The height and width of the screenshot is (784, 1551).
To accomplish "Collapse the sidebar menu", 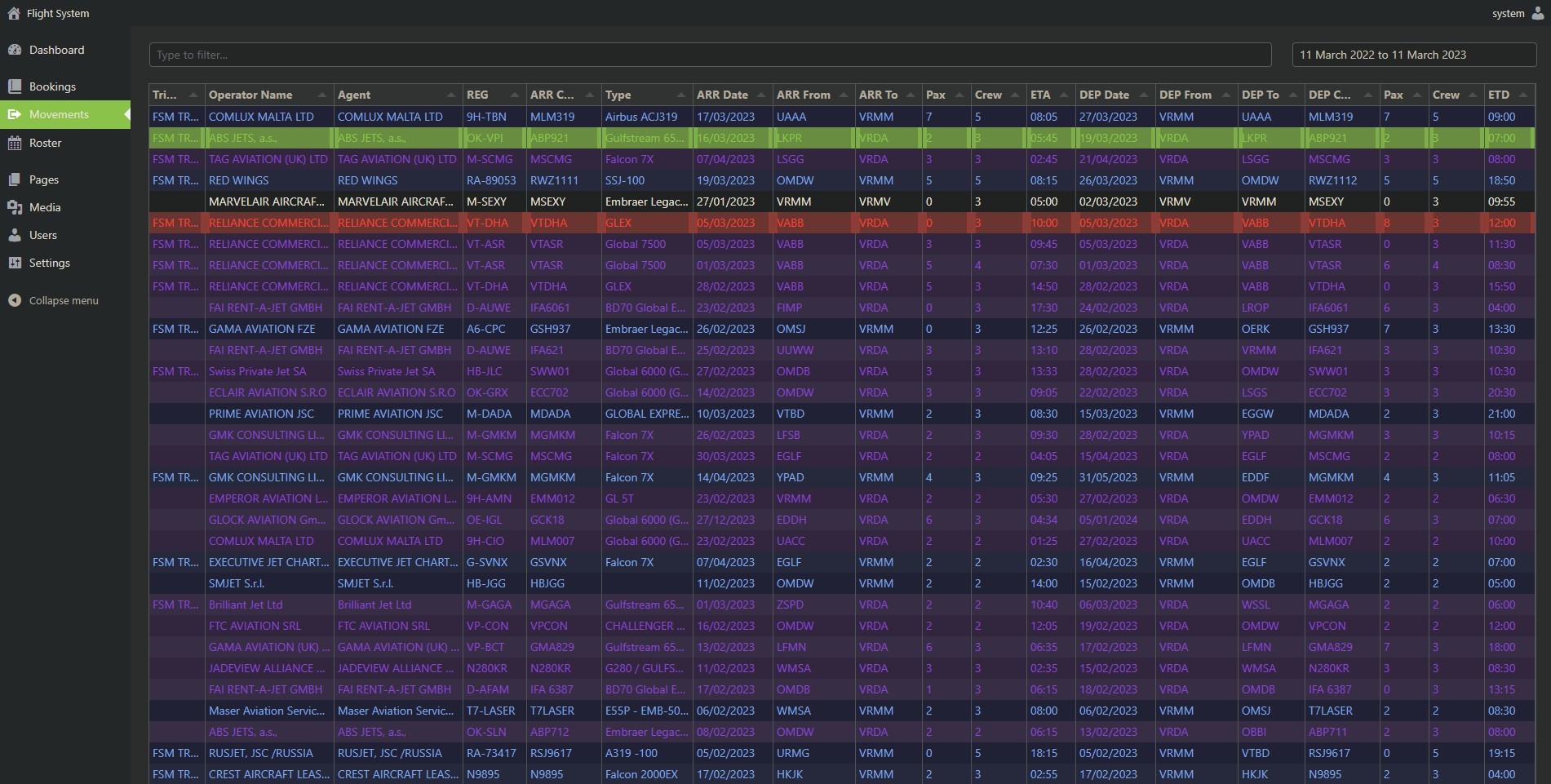I will pyautogui.click(x=65, y=300).
